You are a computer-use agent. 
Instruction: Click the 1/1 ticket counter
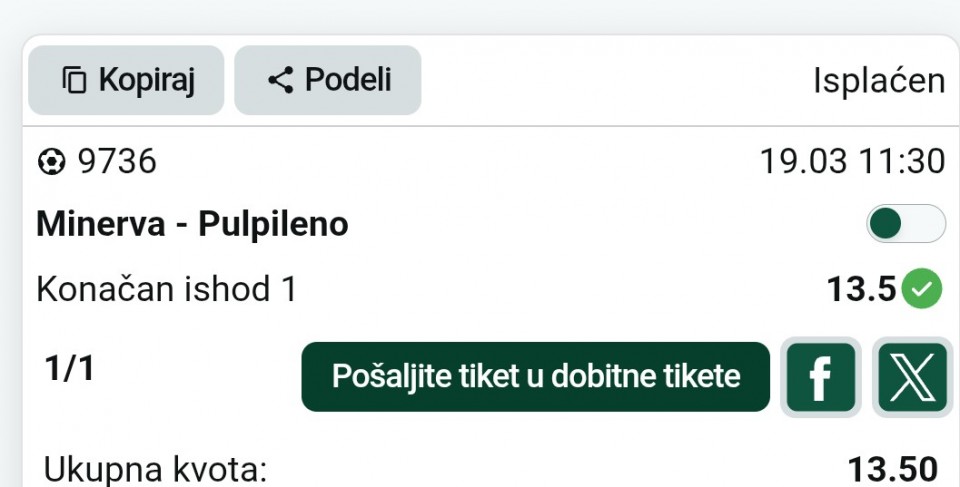(x=70, y=369)
